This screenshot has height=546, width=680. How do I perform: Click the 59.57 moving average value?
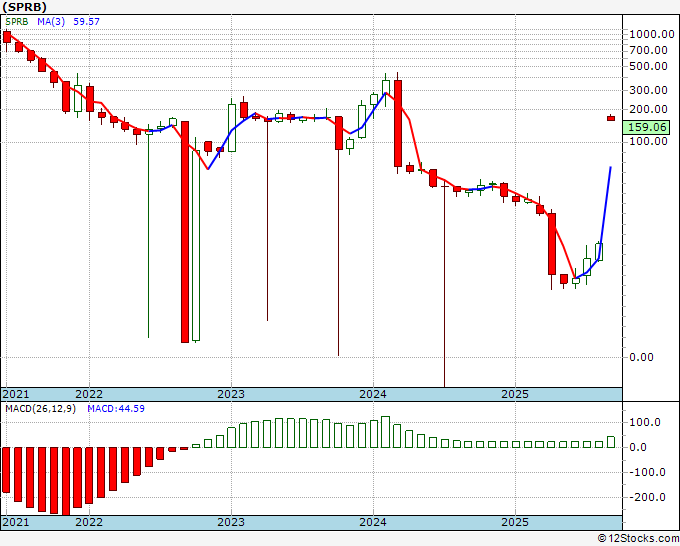coord(86,22)
